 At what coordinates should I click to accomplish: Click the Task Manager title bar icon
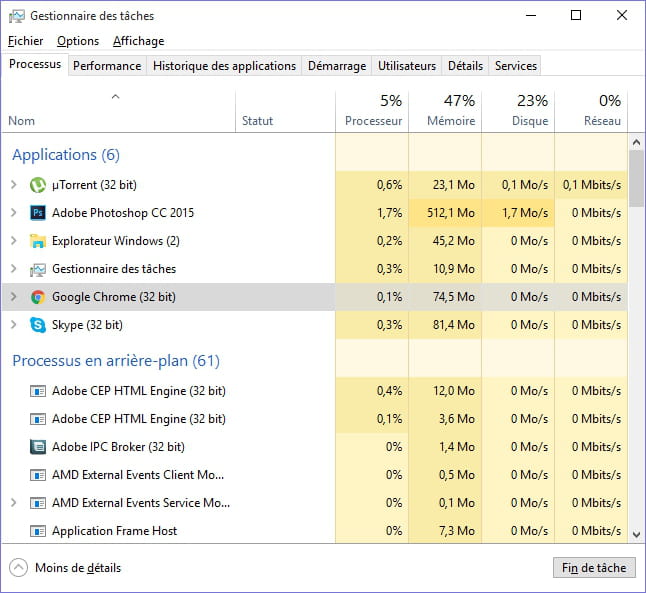[x=17, y=16]
